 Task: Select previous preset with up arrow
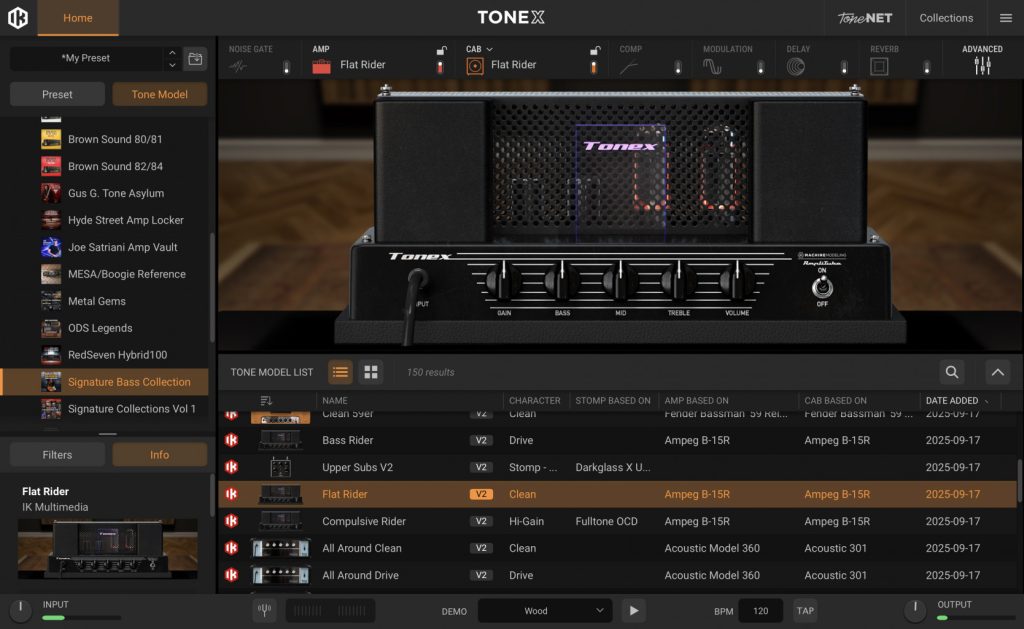[172, 52]
